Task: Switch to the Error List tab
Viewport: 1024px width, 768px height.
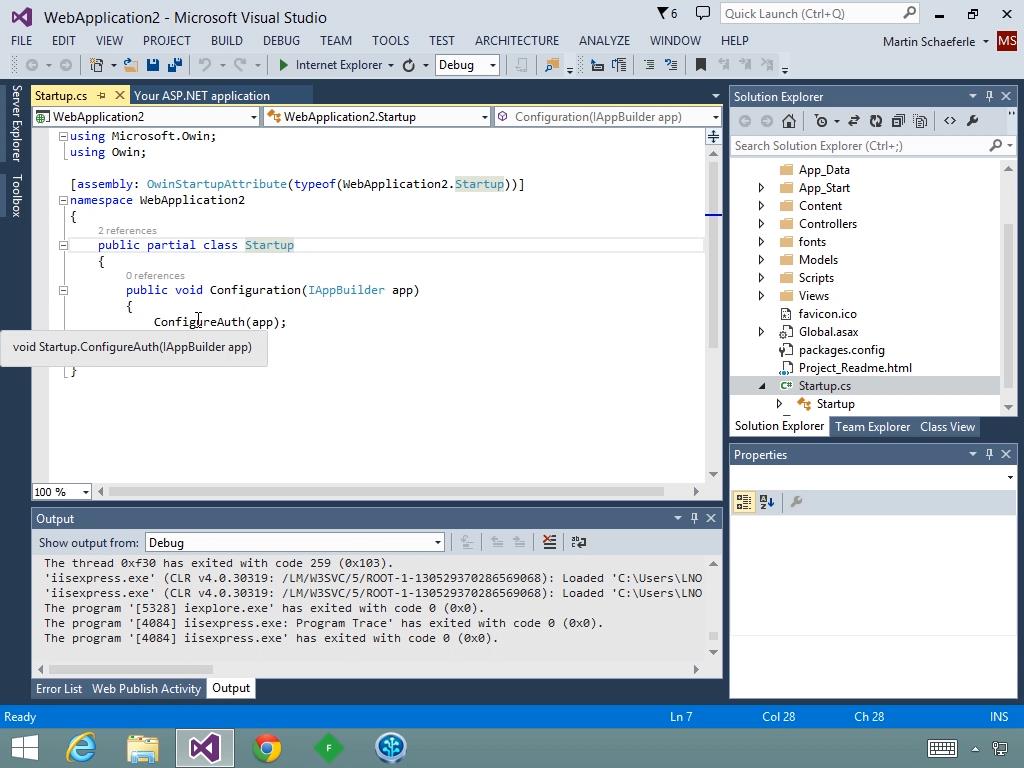Action: click(59, 688)
